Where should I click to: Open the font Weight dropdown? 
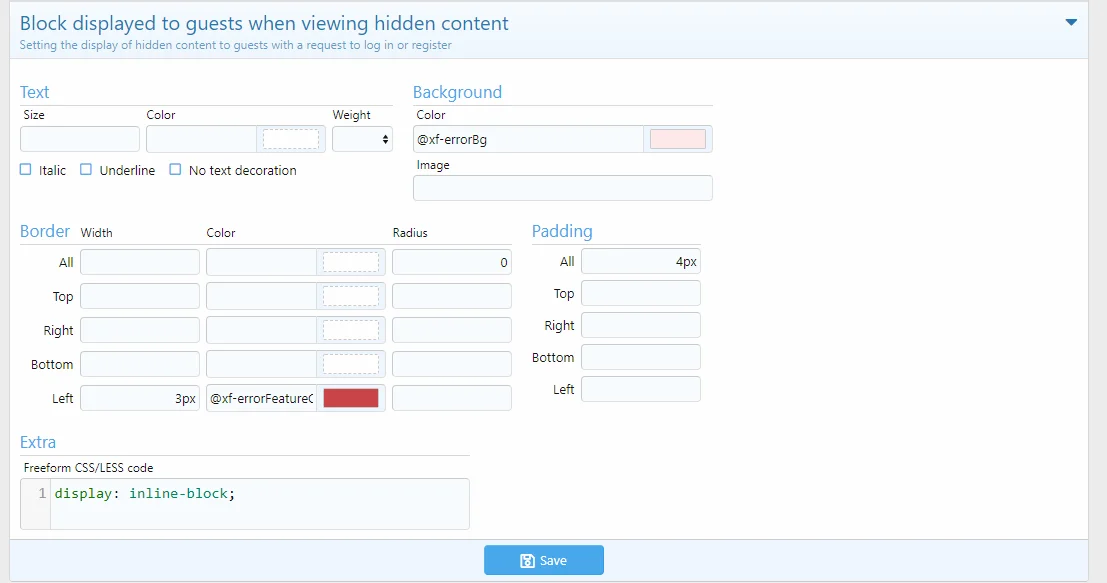tap(362, 138)
